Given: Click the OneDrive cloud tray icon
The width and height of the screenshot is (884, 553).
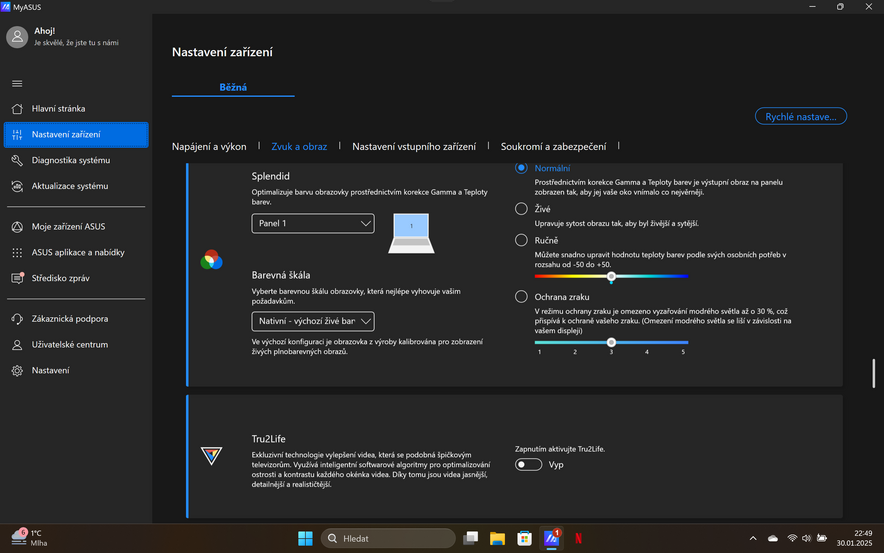Looking at the screenshot, I should 773,538.
